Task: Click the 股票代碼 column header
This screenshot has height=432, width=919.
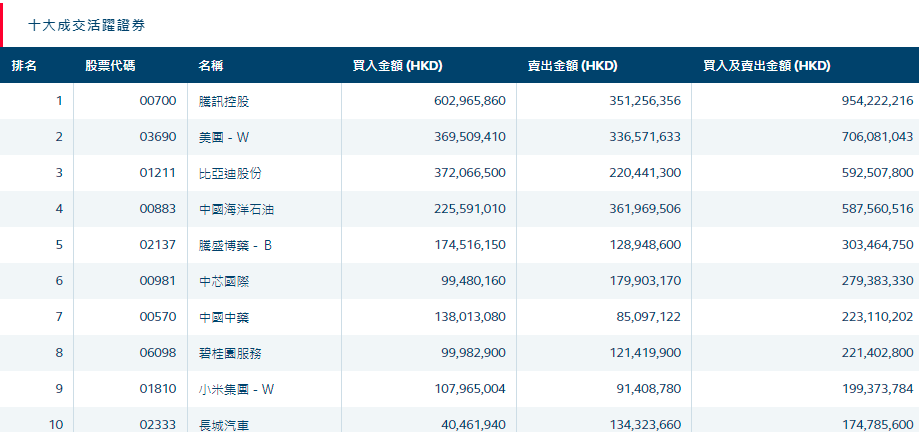Action: (110, 66)
